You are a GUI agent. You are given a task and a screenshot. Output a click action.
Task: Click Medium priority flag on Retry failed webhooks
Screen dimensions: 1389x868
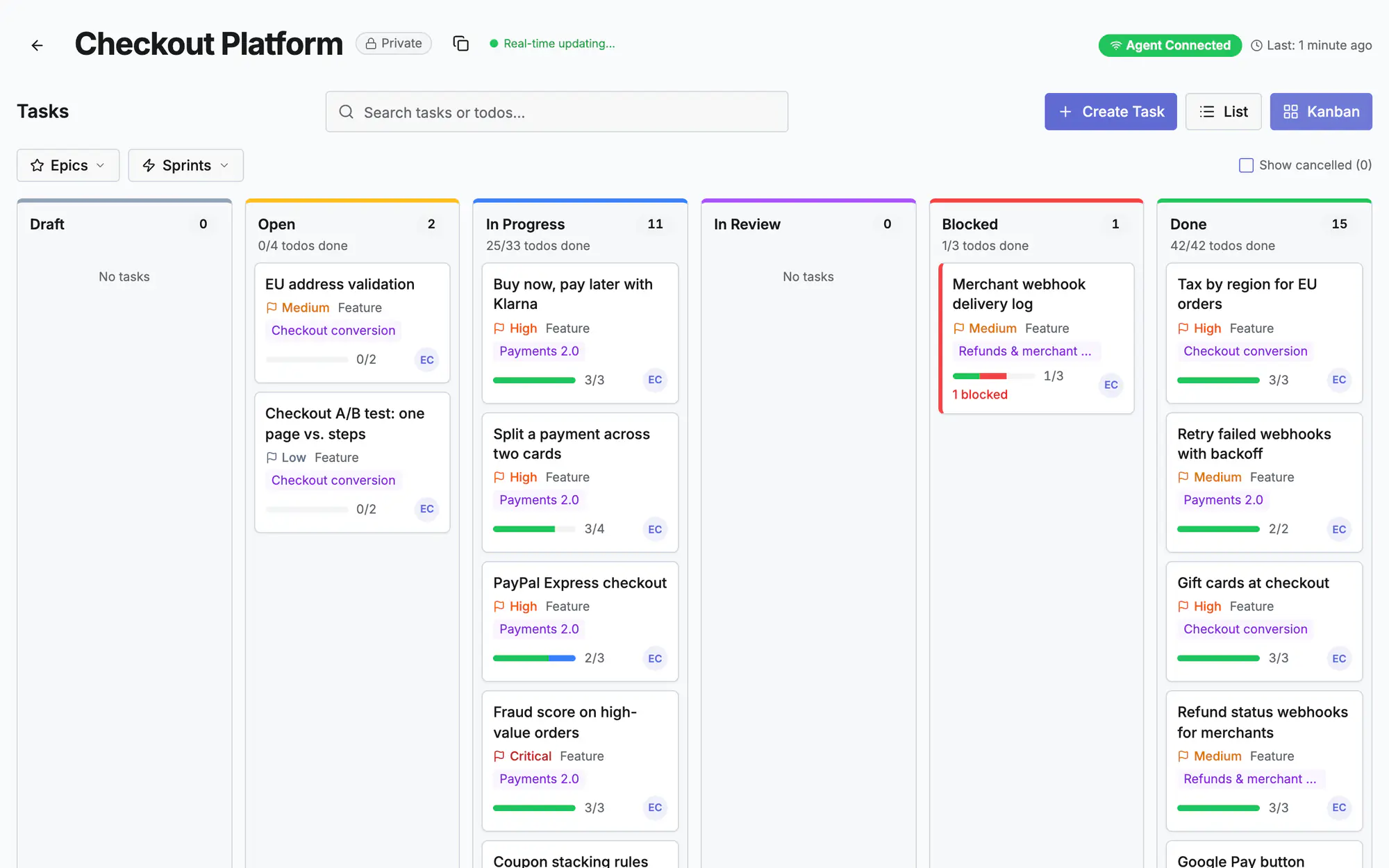point(1210,477)
